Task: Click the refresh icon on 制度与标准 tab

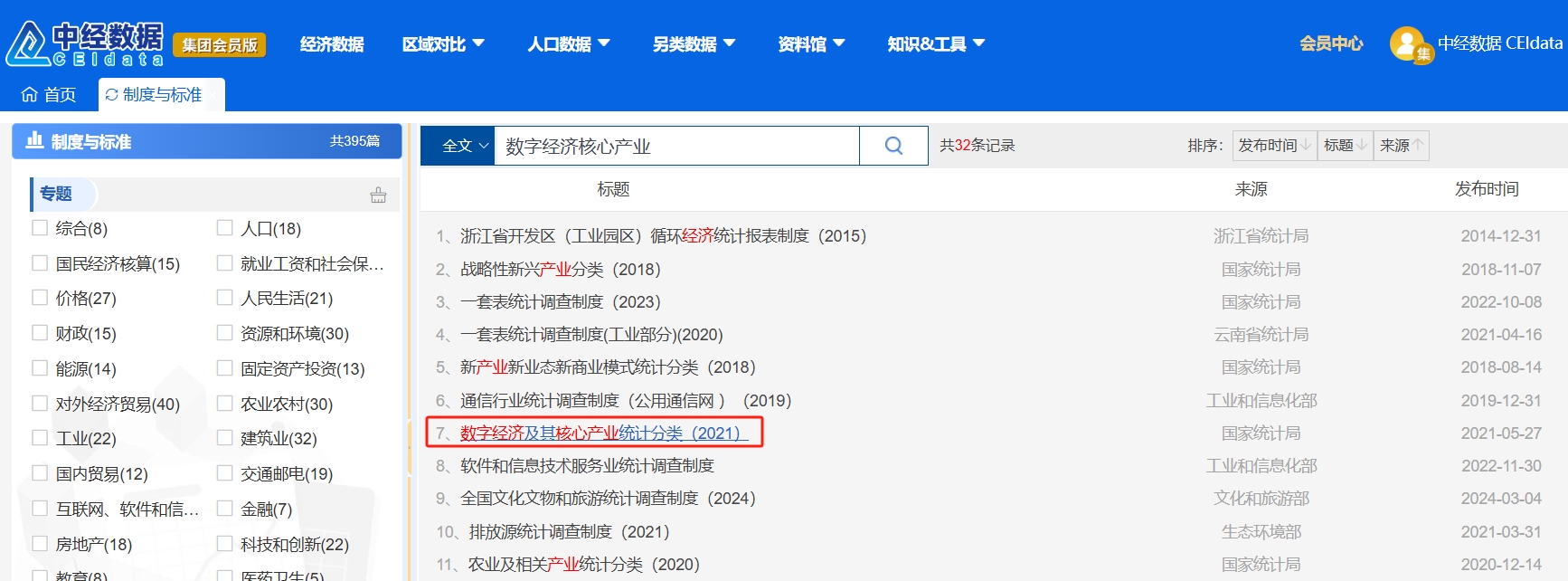Action: click(x=112, y=94)
